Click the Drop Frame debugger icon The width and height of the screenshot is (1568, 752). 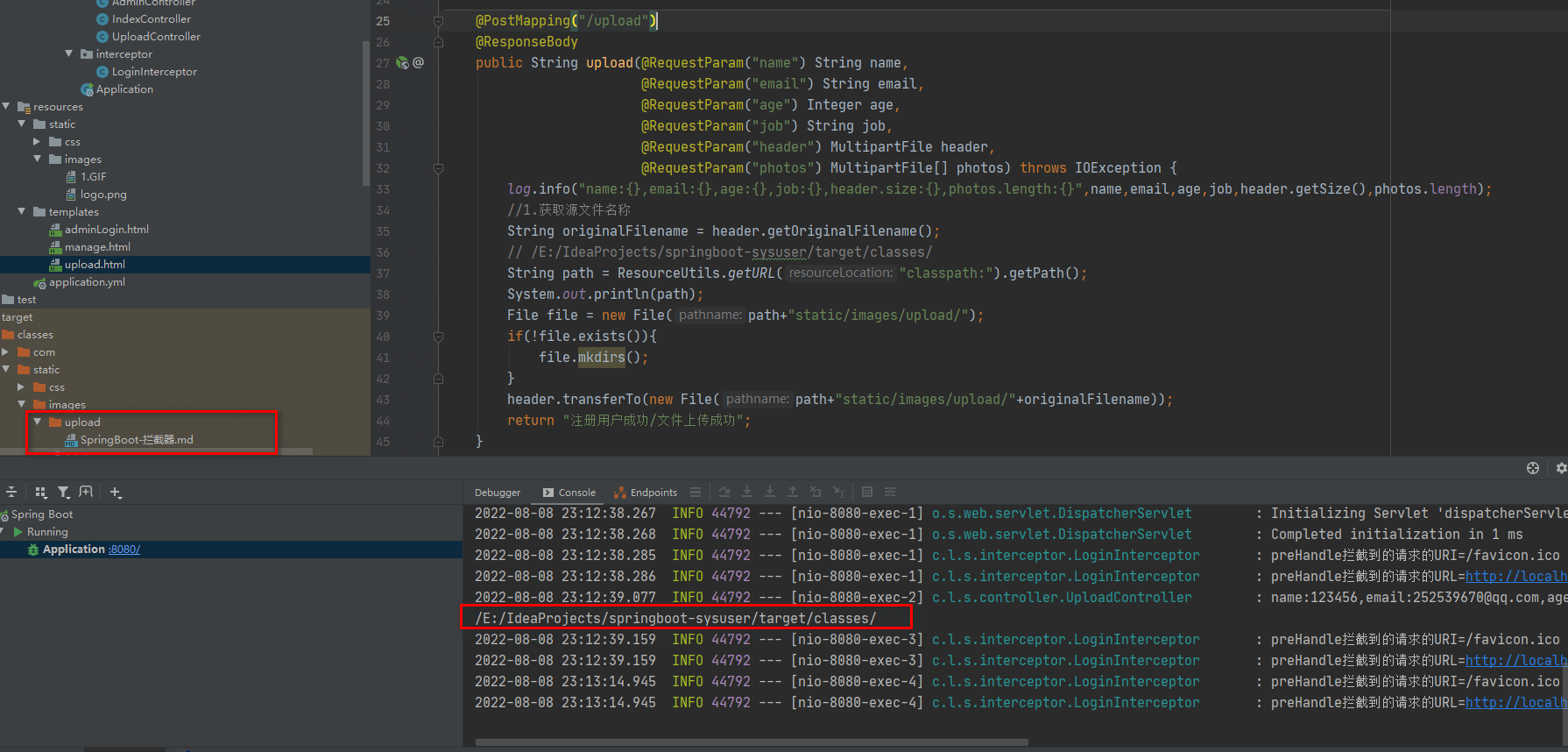pos(816,493)
